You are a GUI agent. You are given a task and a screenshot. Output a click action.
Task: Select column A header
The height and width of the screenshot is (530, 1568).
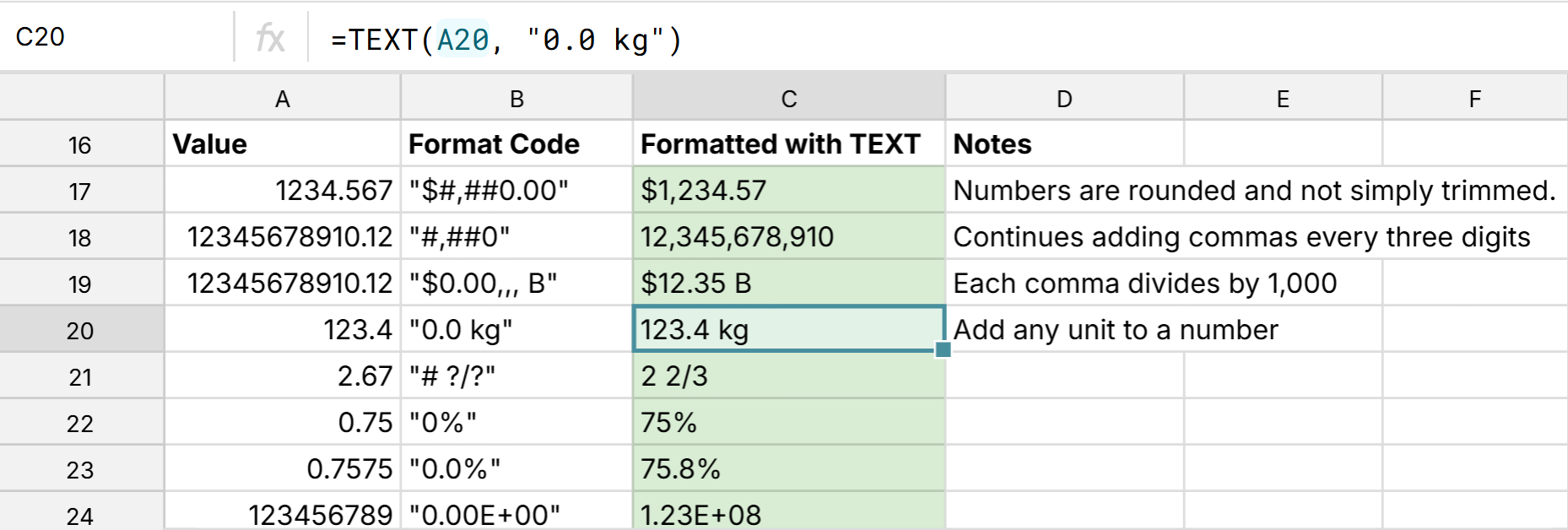[282, 99]
